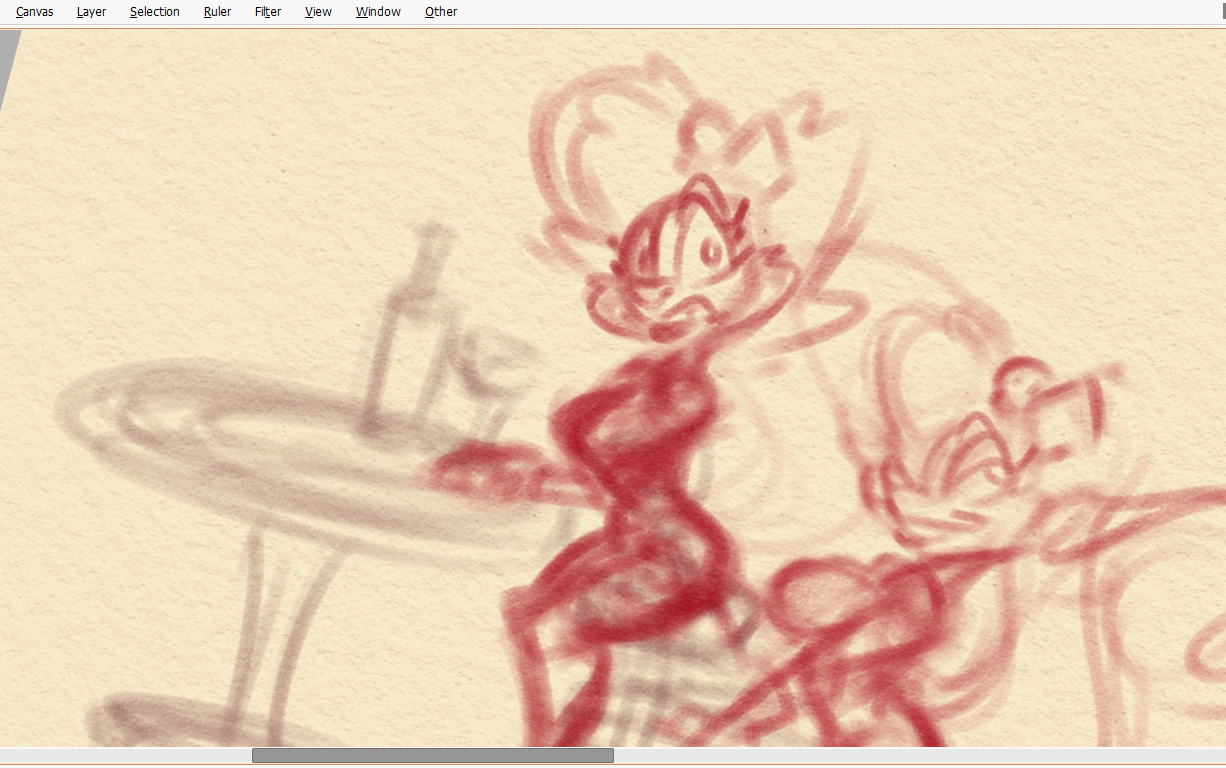Screen dimensions: 1226x768
Task: Open the Selection menu
Action: [155, 12]
